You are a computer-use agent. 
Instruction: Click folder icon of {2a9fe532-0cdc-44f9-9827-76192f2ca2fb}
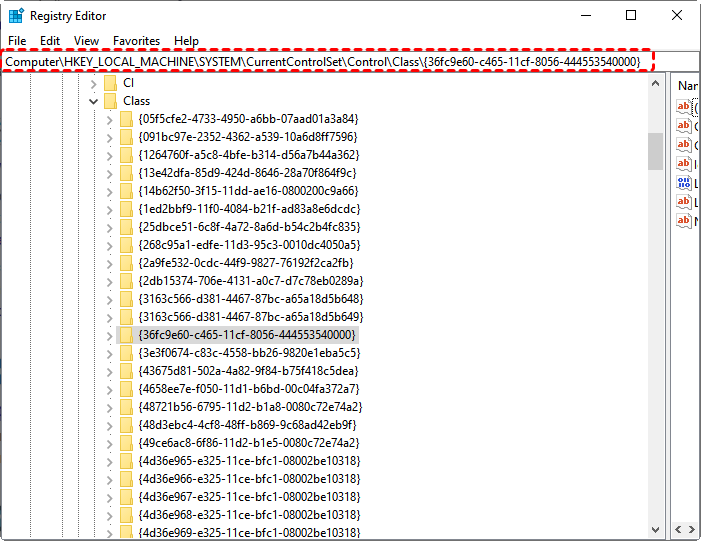127,263
